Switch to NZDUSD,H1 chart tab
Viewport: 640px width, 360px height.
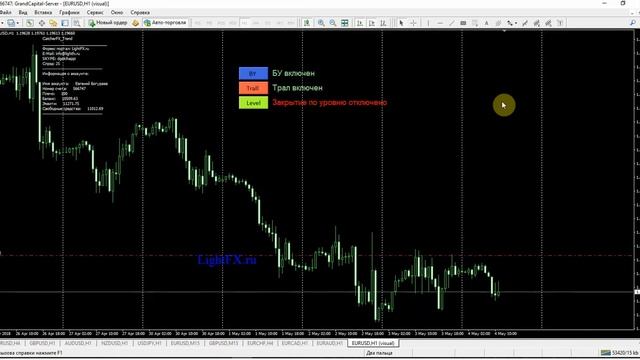(x=115, y=343)
